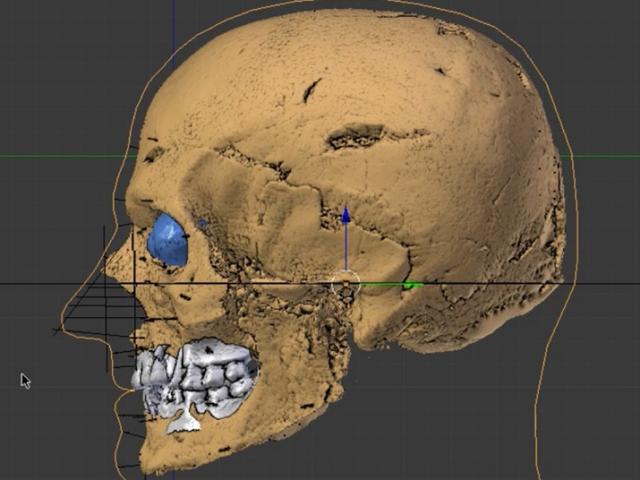
Task: Select the blue eyeball sphere
Action: (168, 242)
